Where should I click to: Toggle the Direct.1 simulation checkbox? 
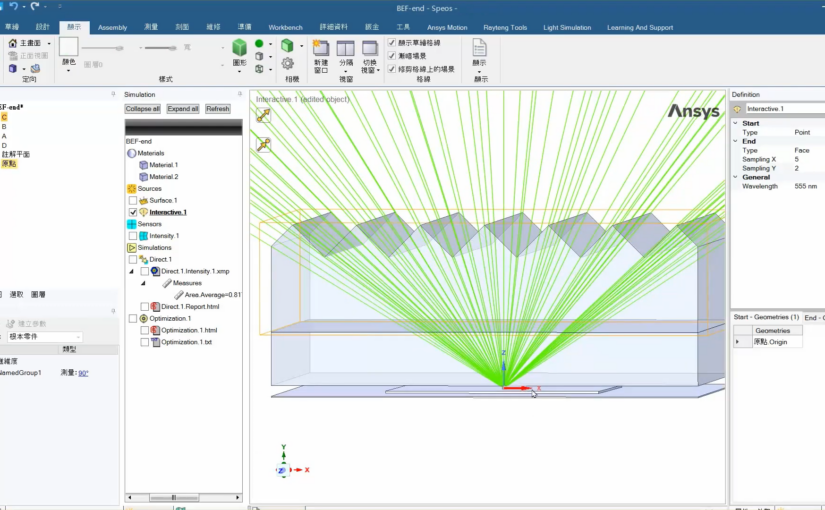[133, 259]
